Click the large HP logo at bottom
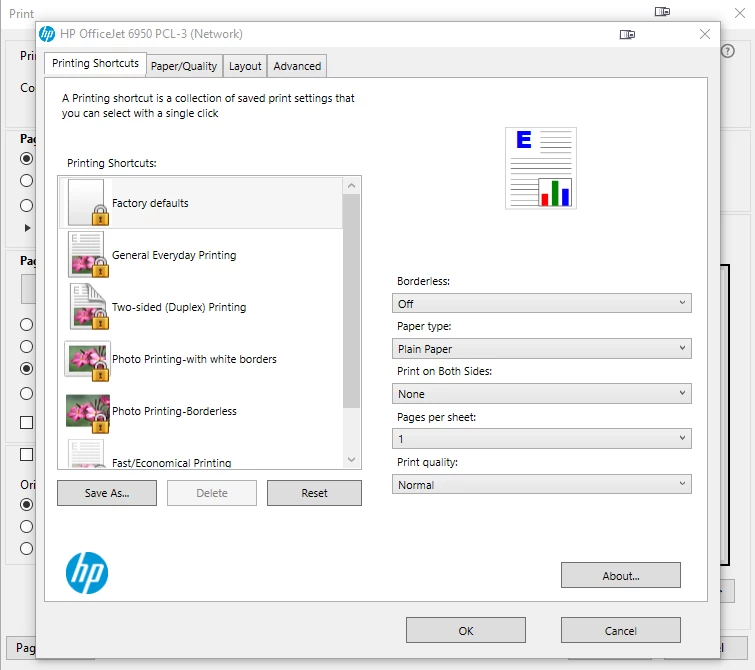The height and width of the screenshot is (670, 755). [x=87, y=572]
